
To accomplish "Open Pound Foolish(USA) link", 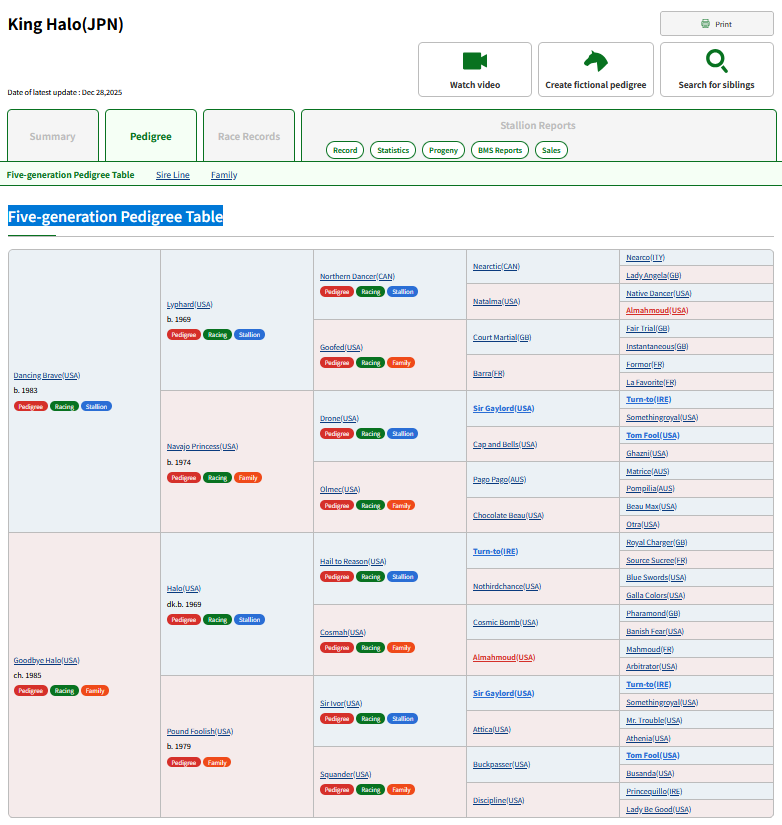I will 200,731.
